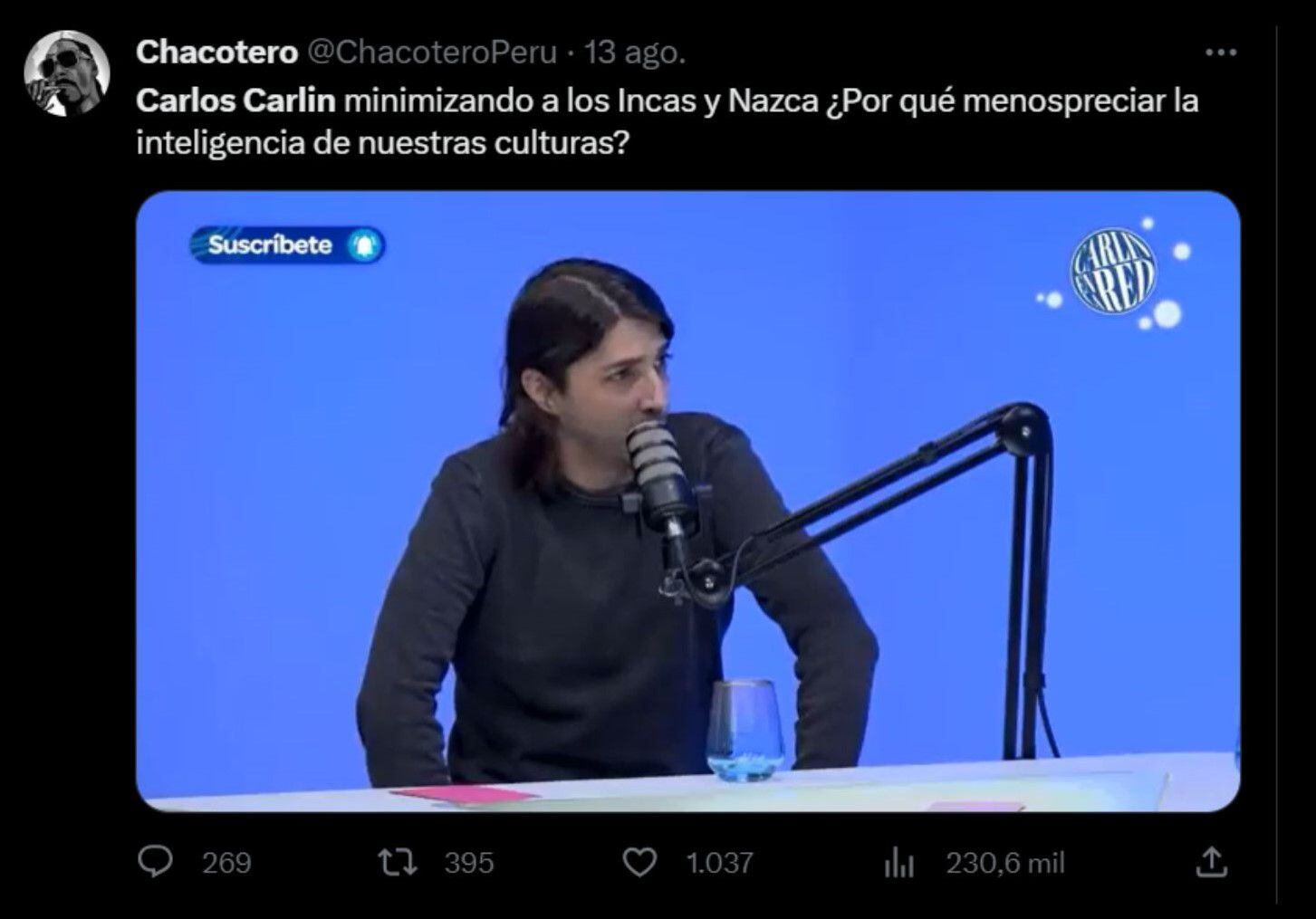Click the retweet arrows icon

tap(398, 862)
